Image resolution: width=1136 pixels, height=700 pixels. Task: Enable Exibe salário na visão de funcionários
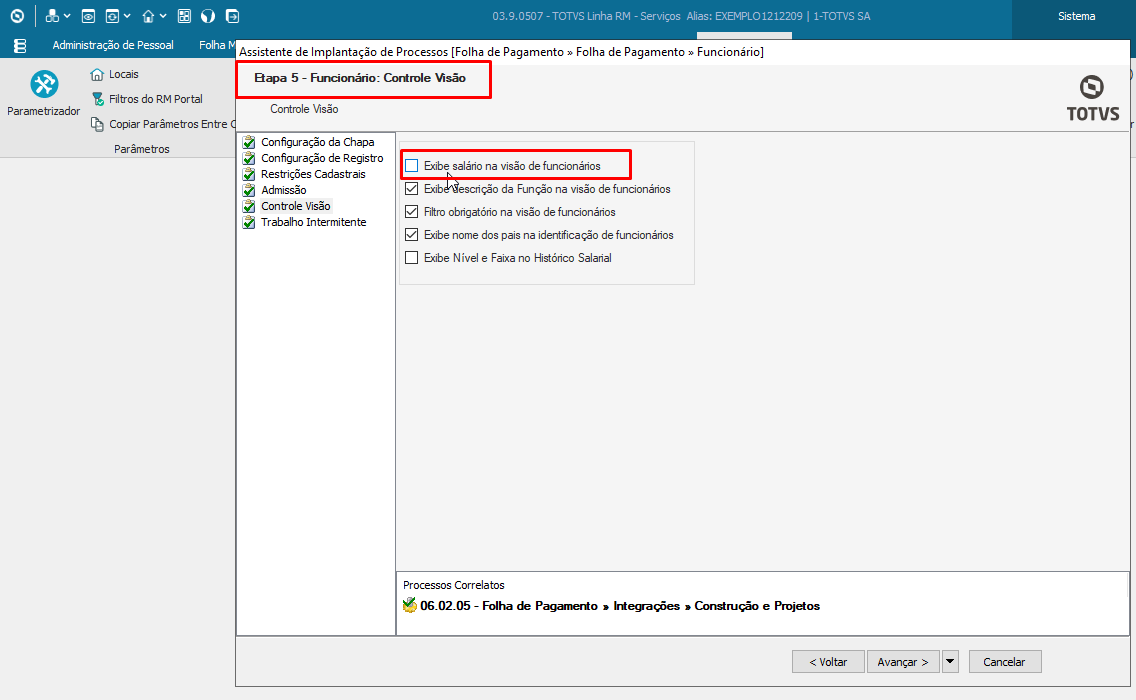(x=412, y=166)
